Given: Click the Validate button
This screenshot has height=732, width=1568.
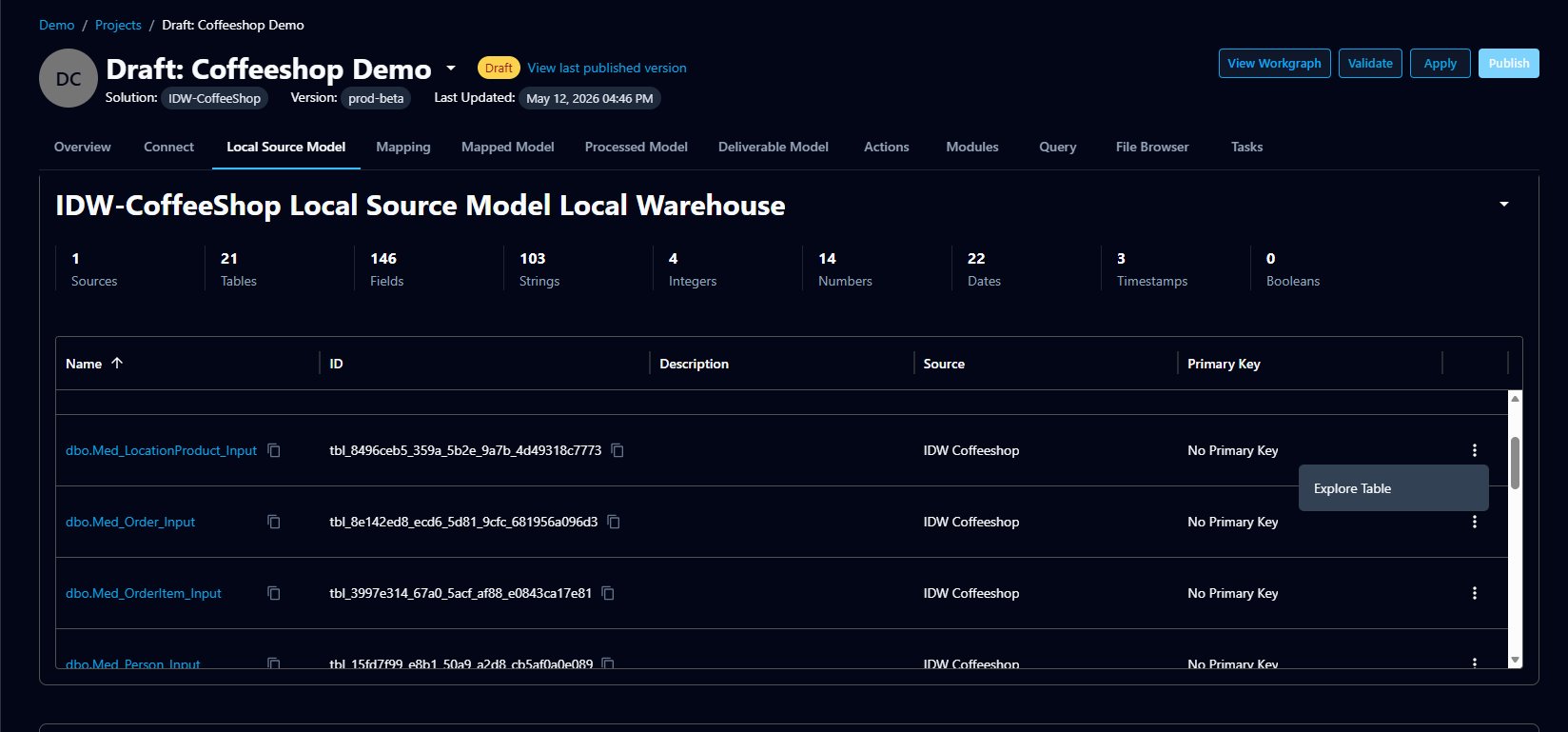Looking at the screenshot, I should tap(1370, 64).
